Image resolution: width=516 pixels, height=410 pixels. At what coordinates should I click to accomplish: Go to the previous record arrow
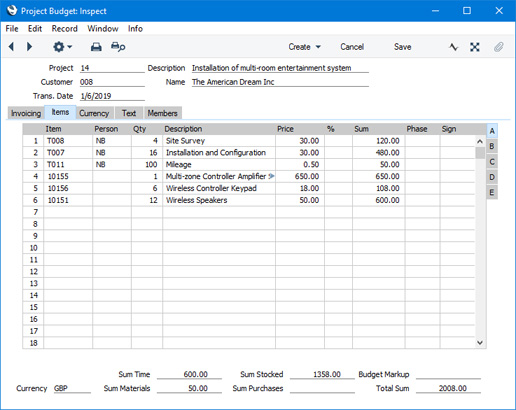click(11, 47)
